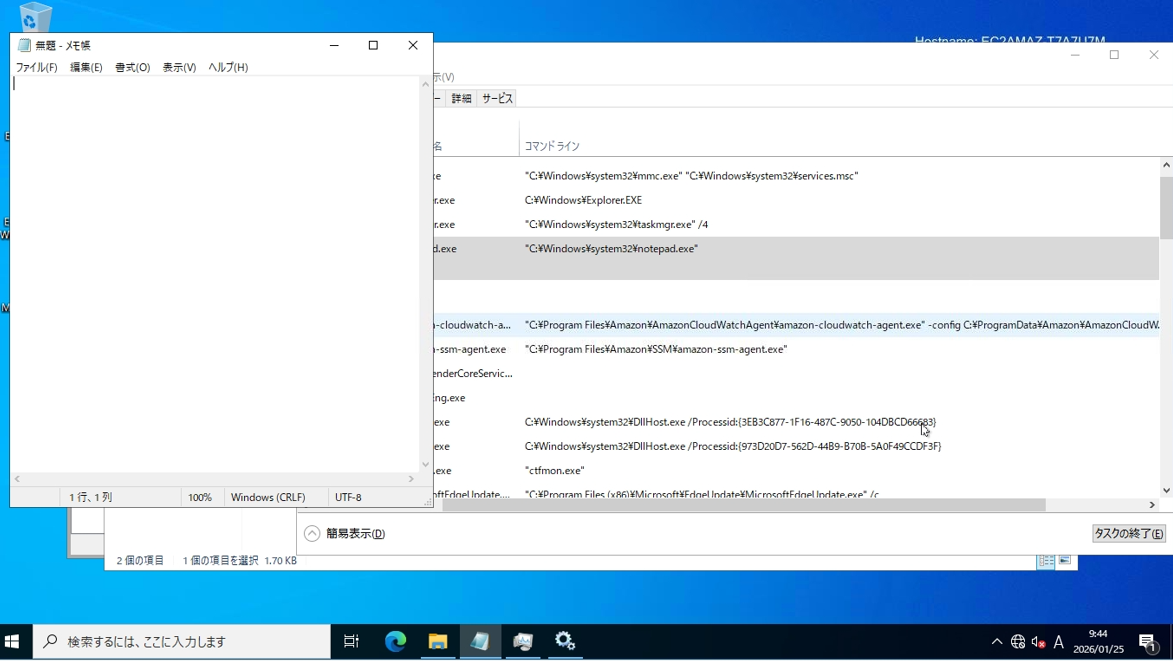Collapse Task Manager with 簡易表示
Screen dimensions: 1173x661
point(346,534)
